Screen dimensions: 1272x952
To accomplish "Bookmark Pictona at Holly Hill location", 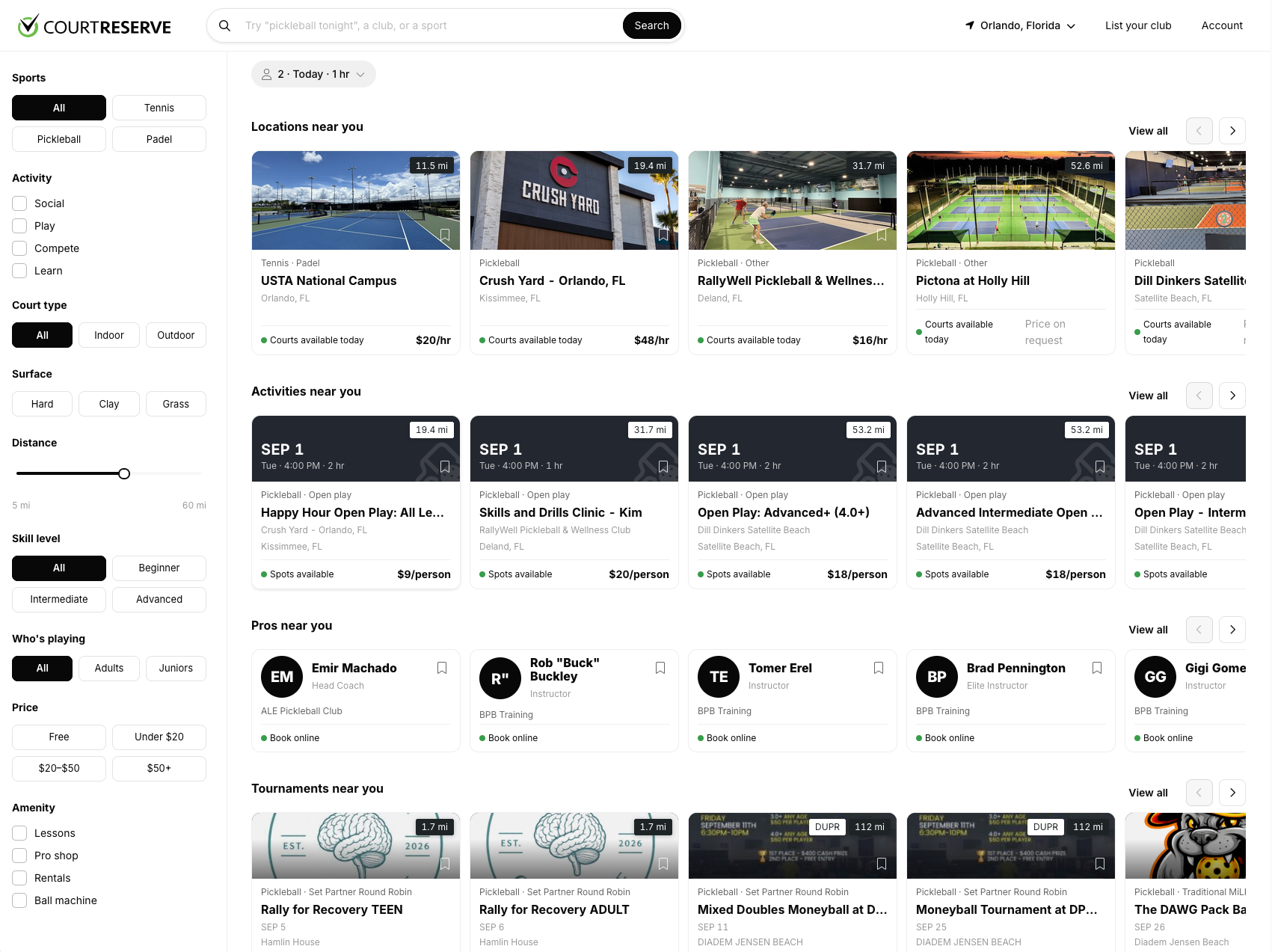I will 1100,235.
